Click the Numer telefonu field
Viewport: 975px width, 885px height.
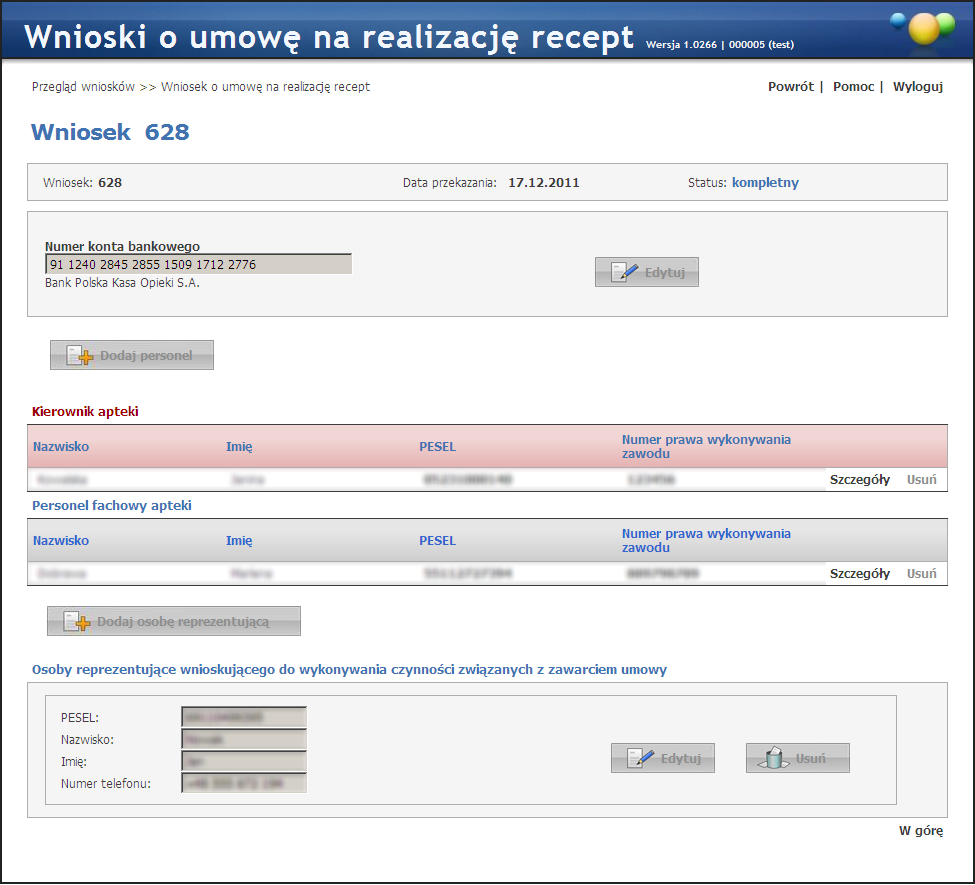(x=243, y=783)
